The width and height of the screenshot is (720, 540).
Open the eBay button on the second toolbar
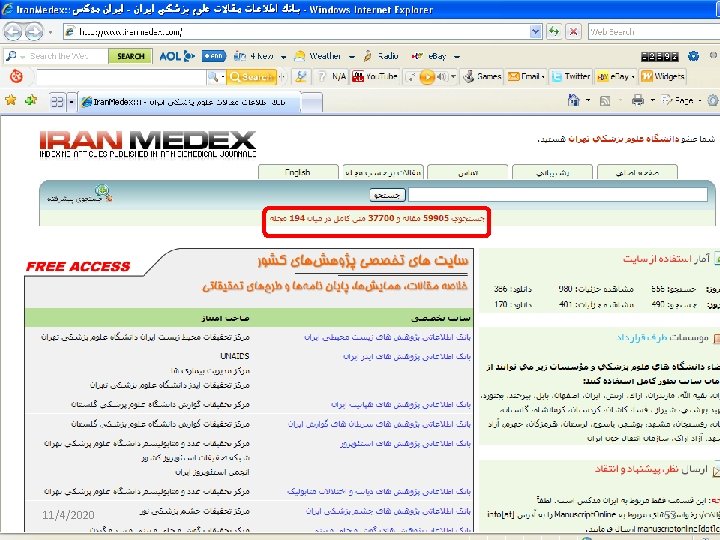coord(616,77)
